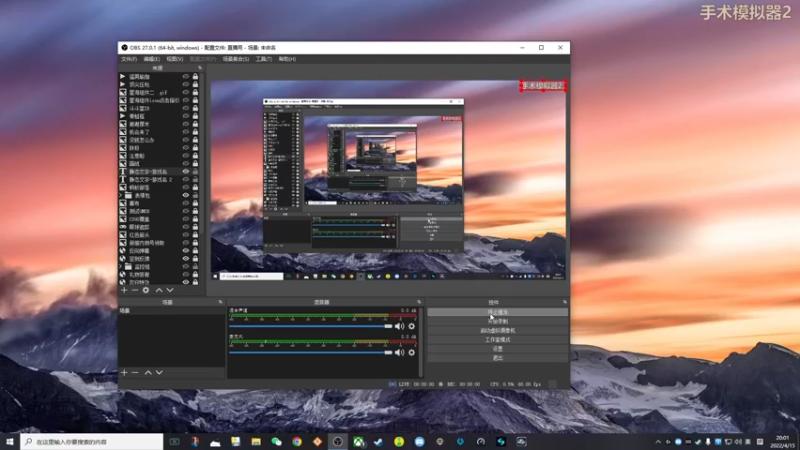800x450 pixels.
Task: Pop out the audio mixer dock panel
Action: tap(419, 302)
